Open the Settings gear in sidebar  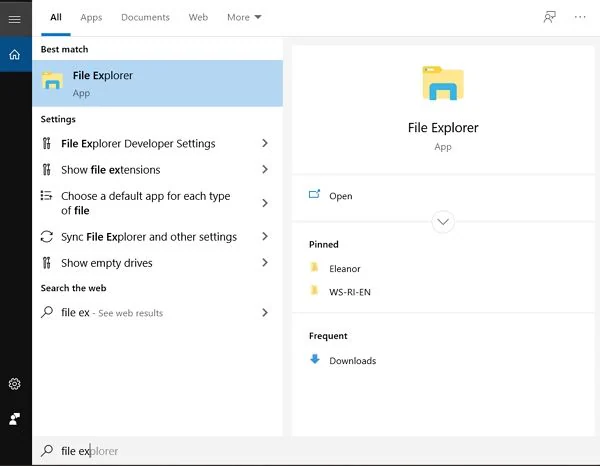coord(15,384)
